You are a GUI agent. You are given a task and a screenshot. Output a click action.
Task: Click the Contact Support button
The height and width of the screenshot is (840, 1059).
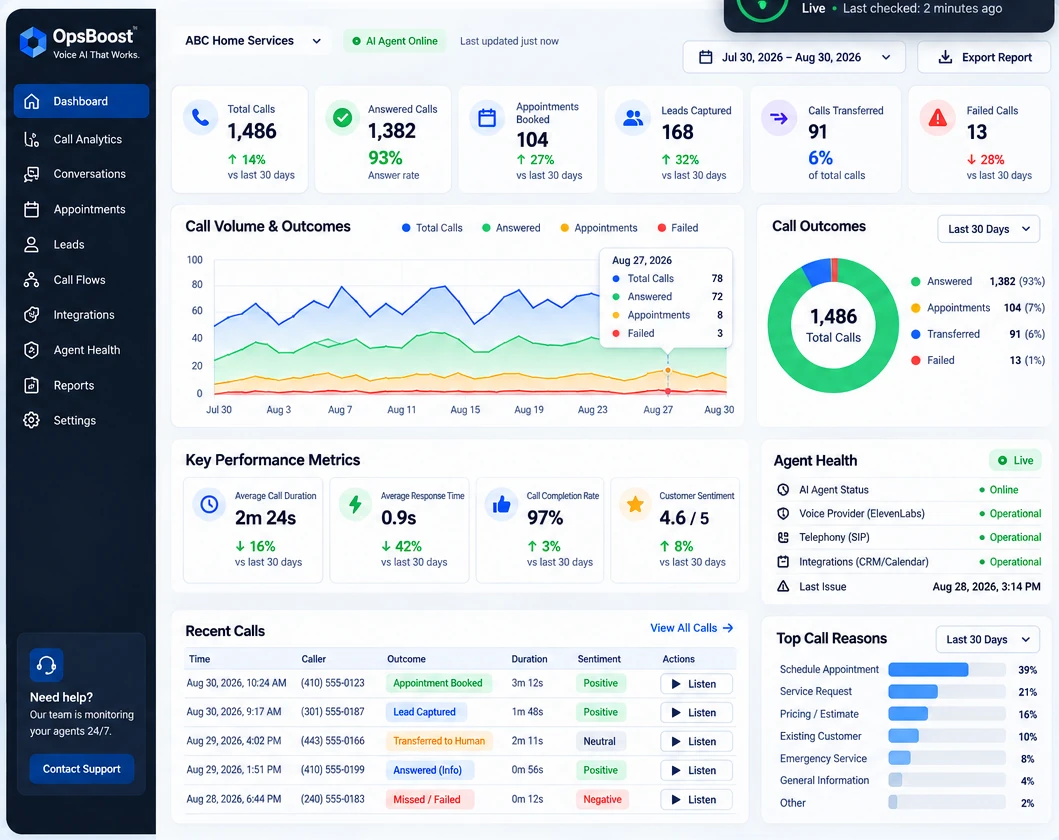point(82,769)
